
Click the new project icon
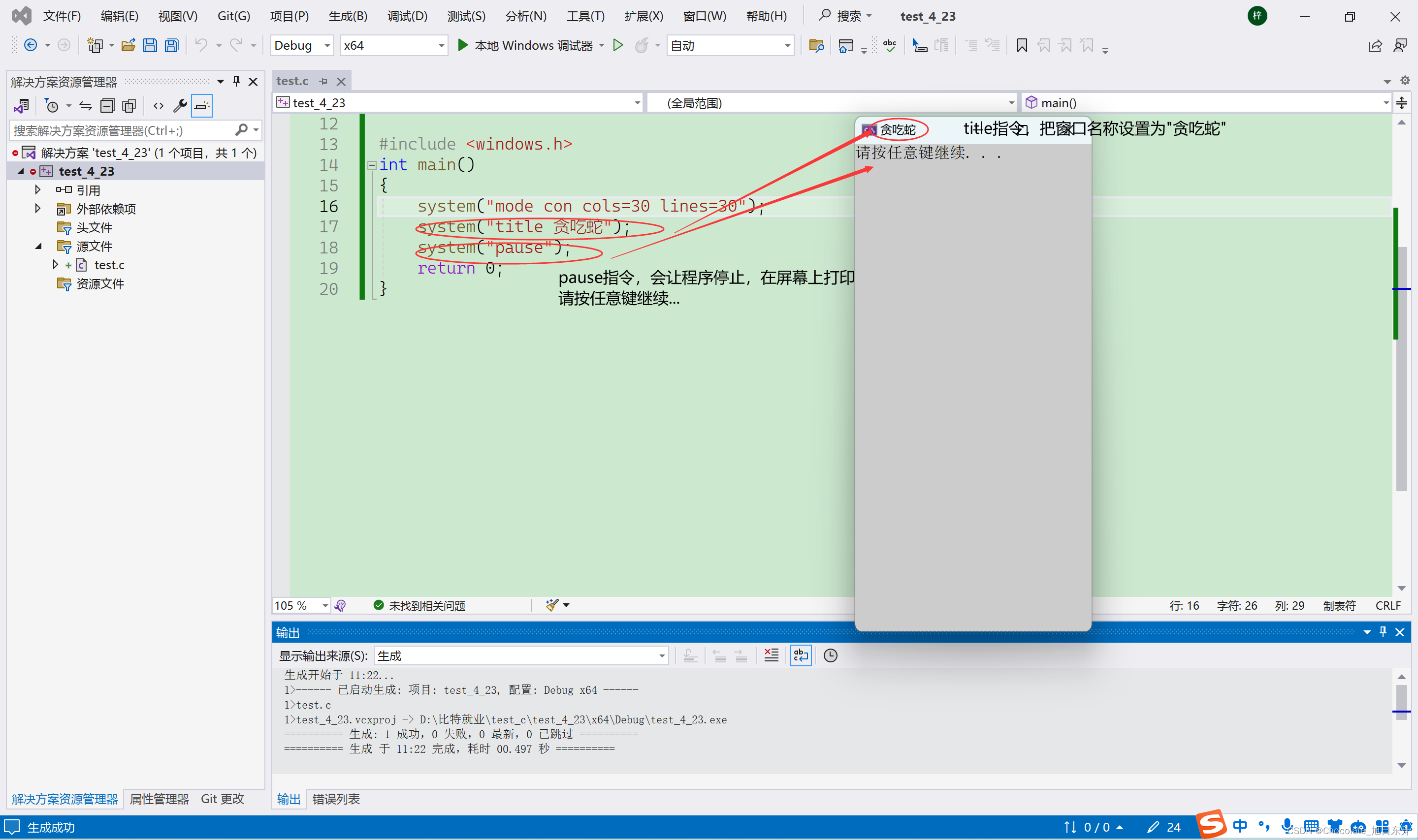pos(95,45)
